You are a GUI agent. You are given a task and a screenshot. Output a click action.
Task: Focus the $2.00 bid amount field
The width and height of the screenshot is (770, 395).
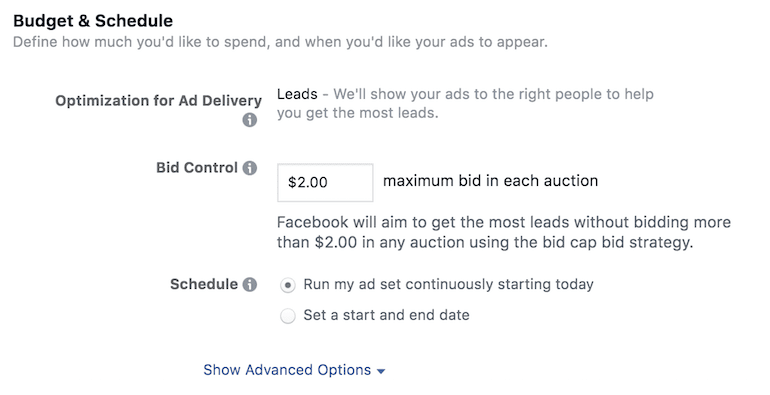click(325, 183)
